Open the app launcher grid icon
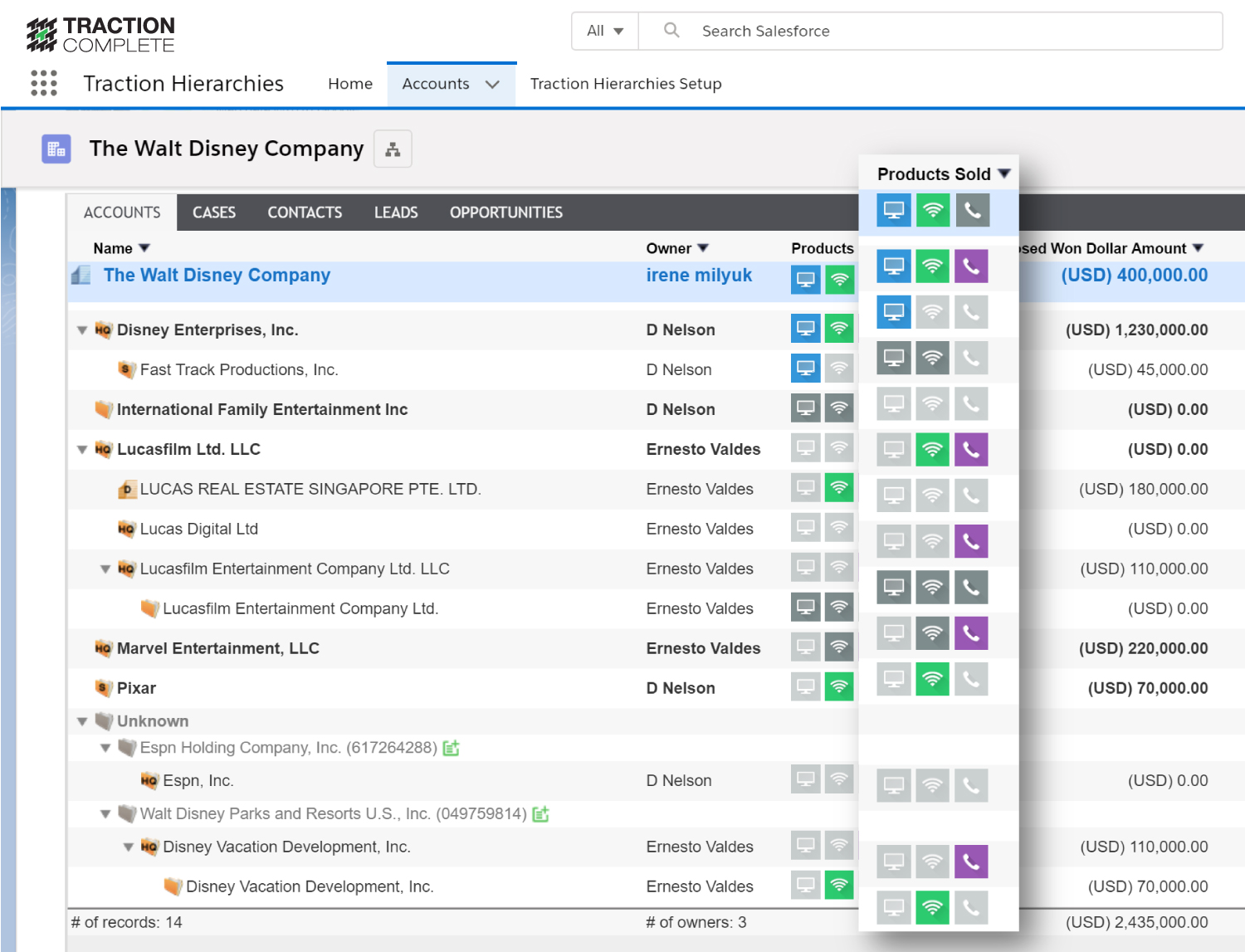Screen dimensions: 1245x952 pyautogui.click(x=44, y=83)
